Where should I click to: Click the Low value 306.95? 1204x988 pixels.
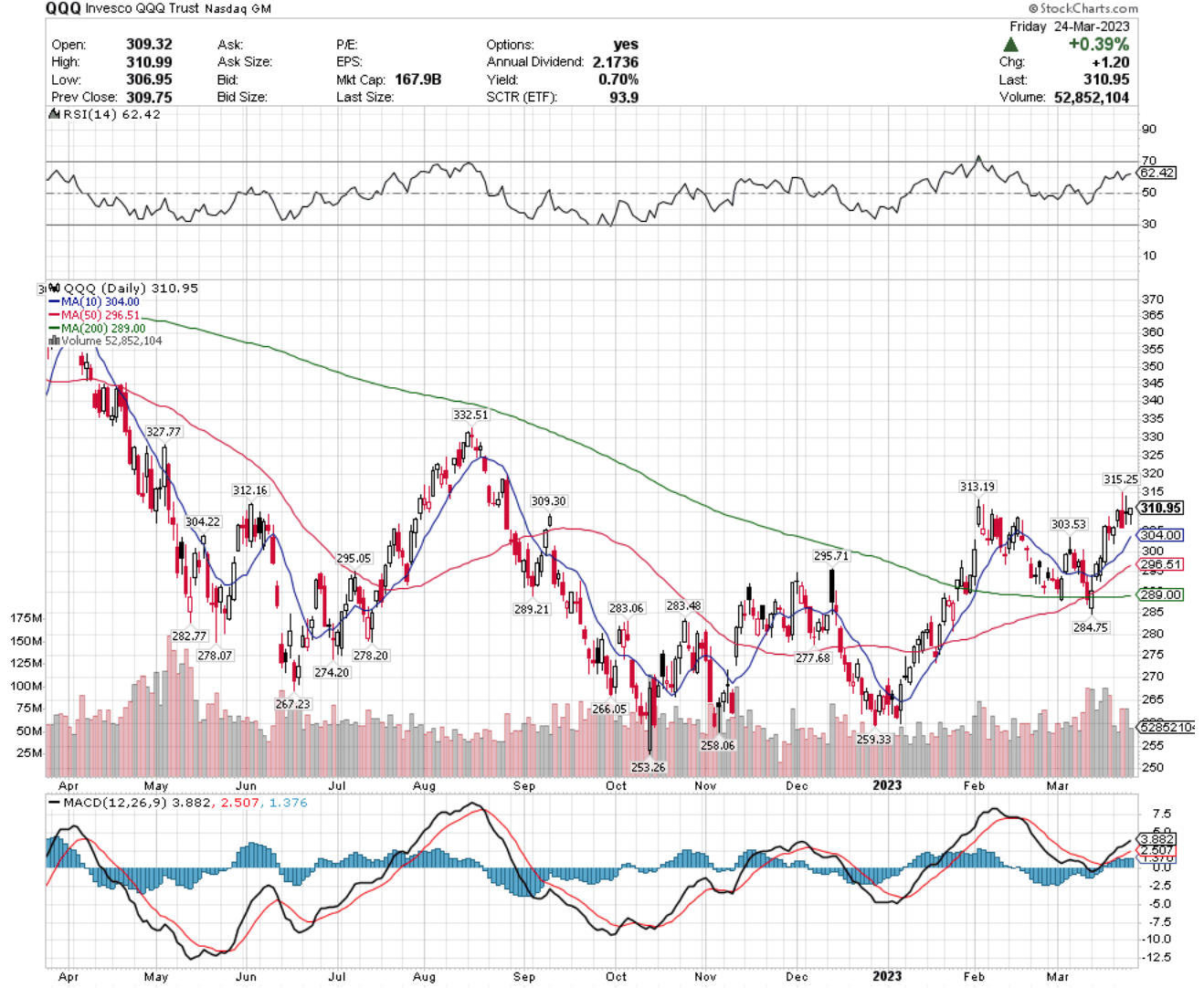click(x=149, y=79)
